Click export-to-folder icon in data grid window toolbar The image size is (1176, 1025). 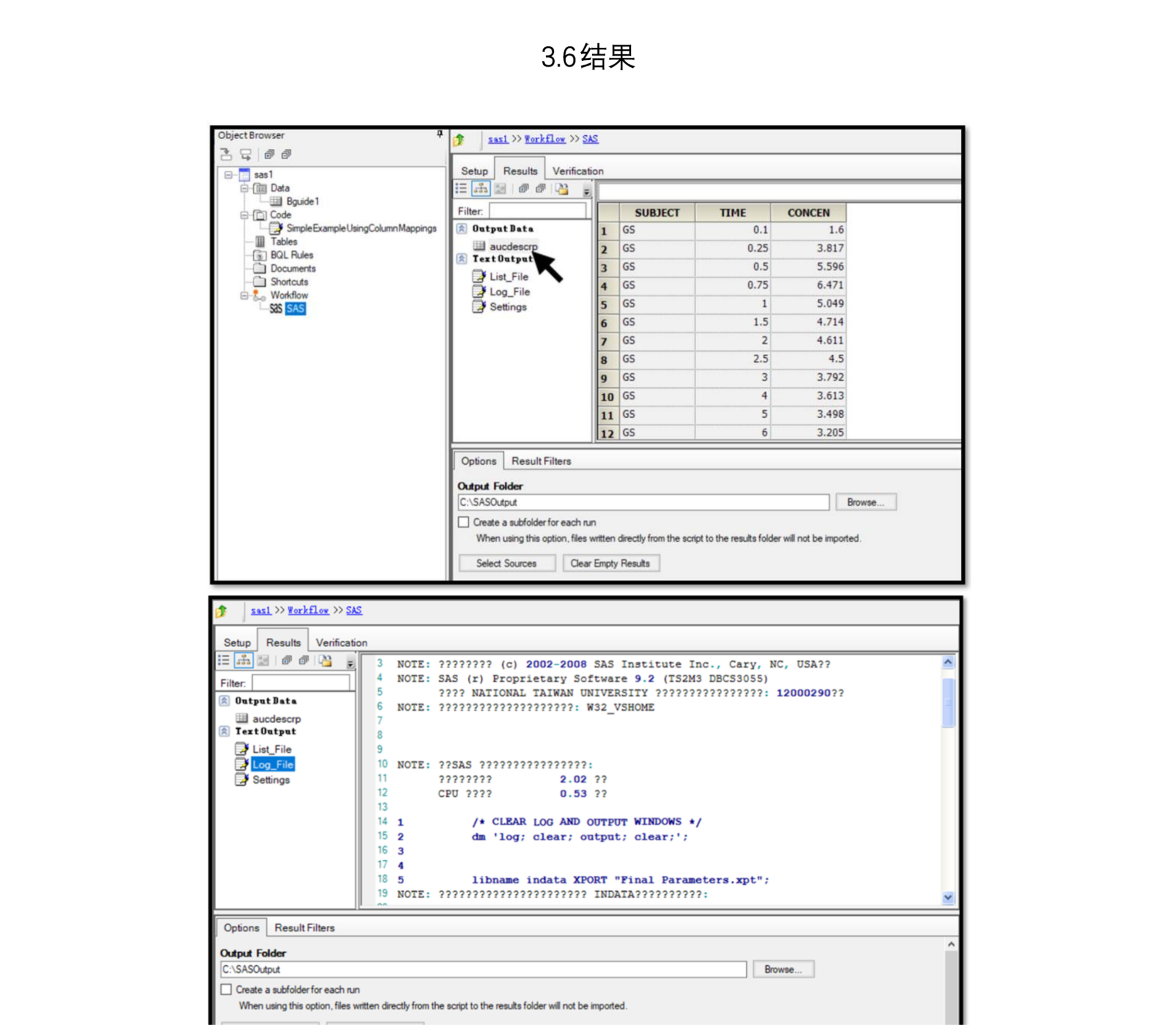tap(562, 188)
